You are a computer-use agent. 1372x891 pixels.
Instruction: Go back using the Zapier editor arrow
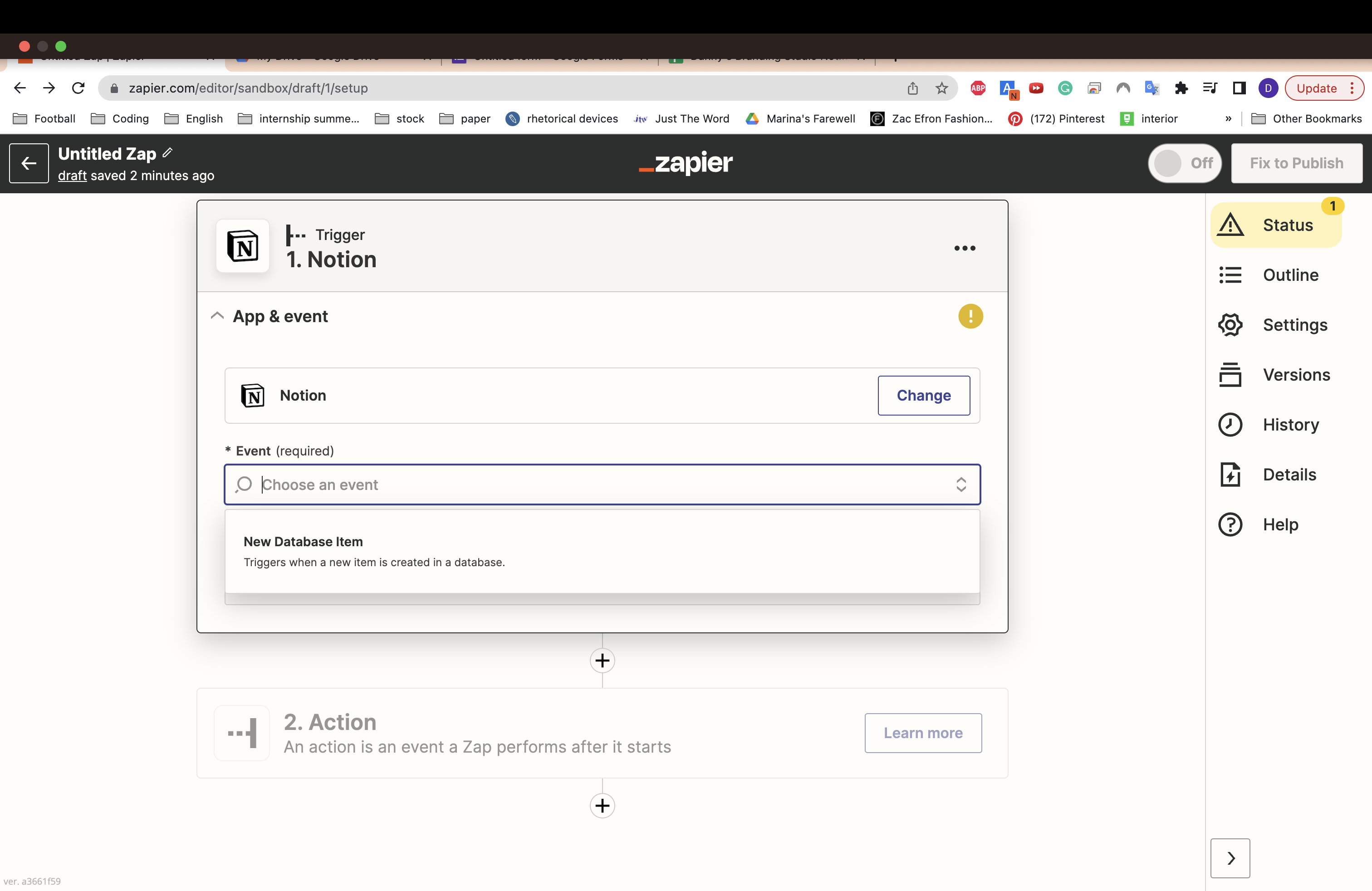pyautogui.click(x=29, y=163)
